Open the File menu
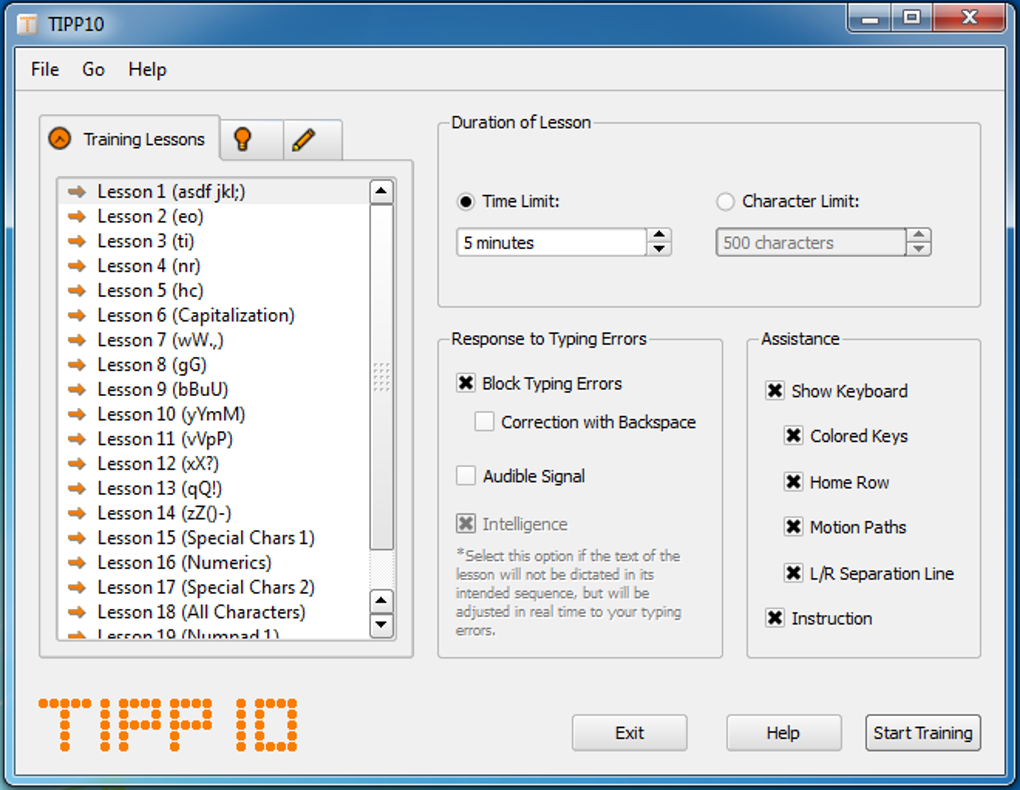 (45, 69)
